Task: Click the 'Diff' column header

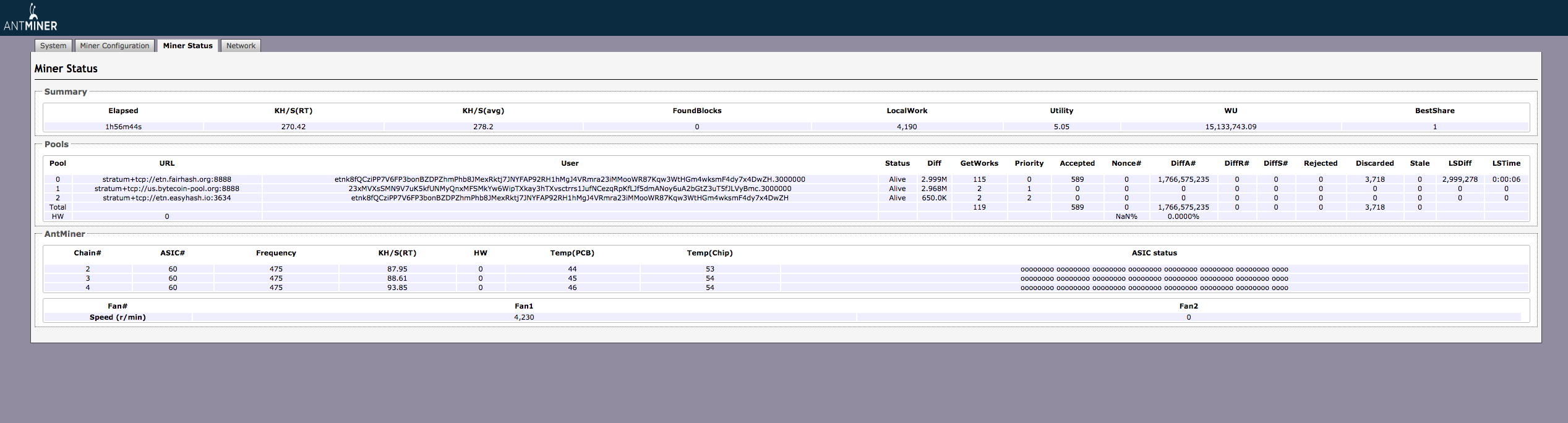Action: (934, 163)
